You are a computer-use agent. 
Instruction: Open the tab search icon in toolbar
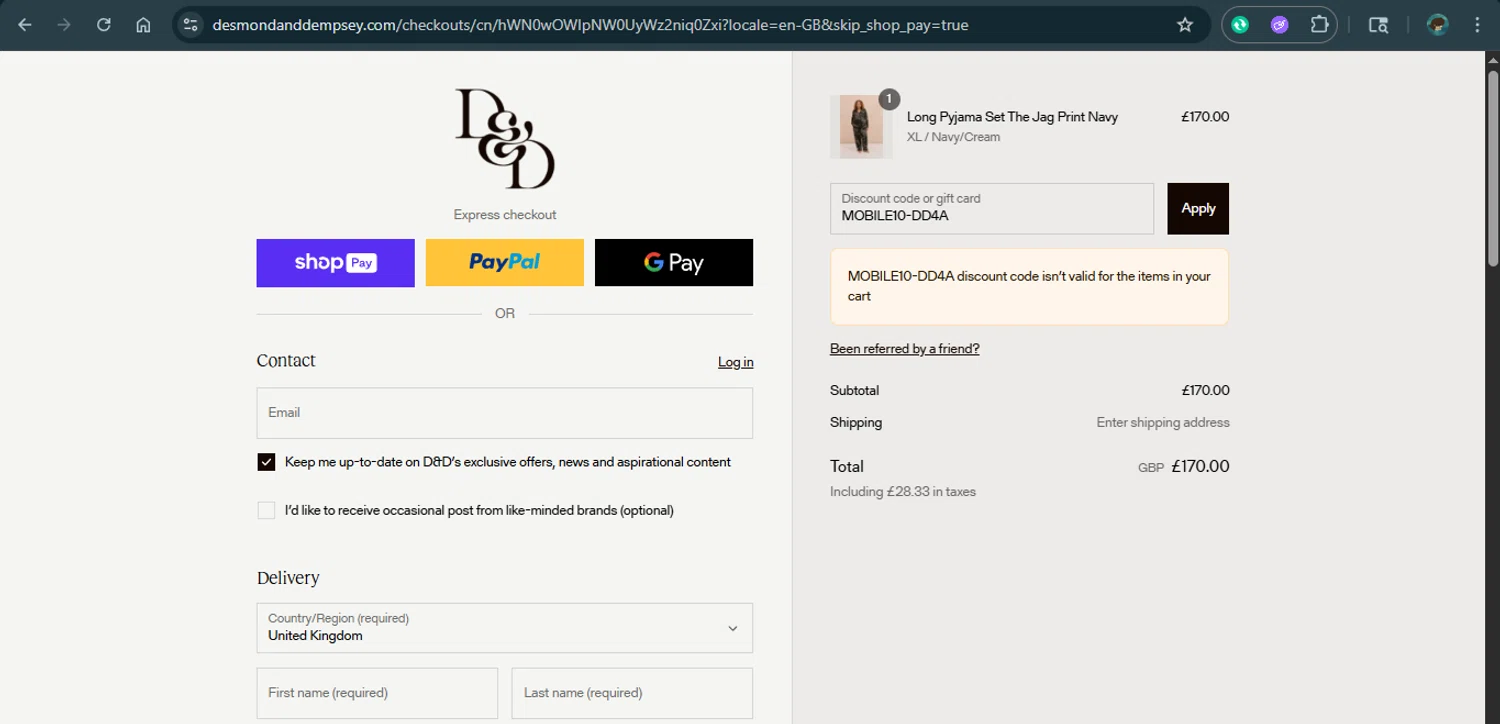click(x=1378, y=25)
